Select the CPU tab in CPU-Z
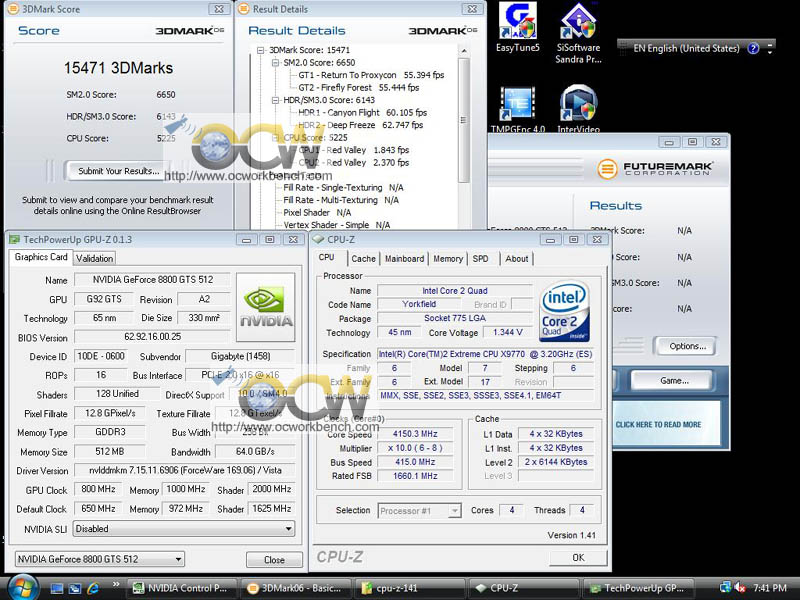The width and height of the screenshot is (800, 600). (327, 258)
